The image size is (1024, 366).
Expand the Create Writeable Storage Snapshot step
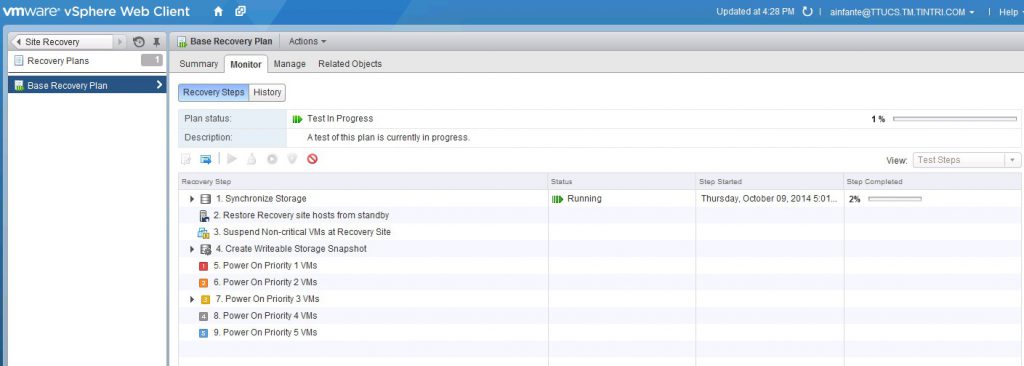coord(192,249)
